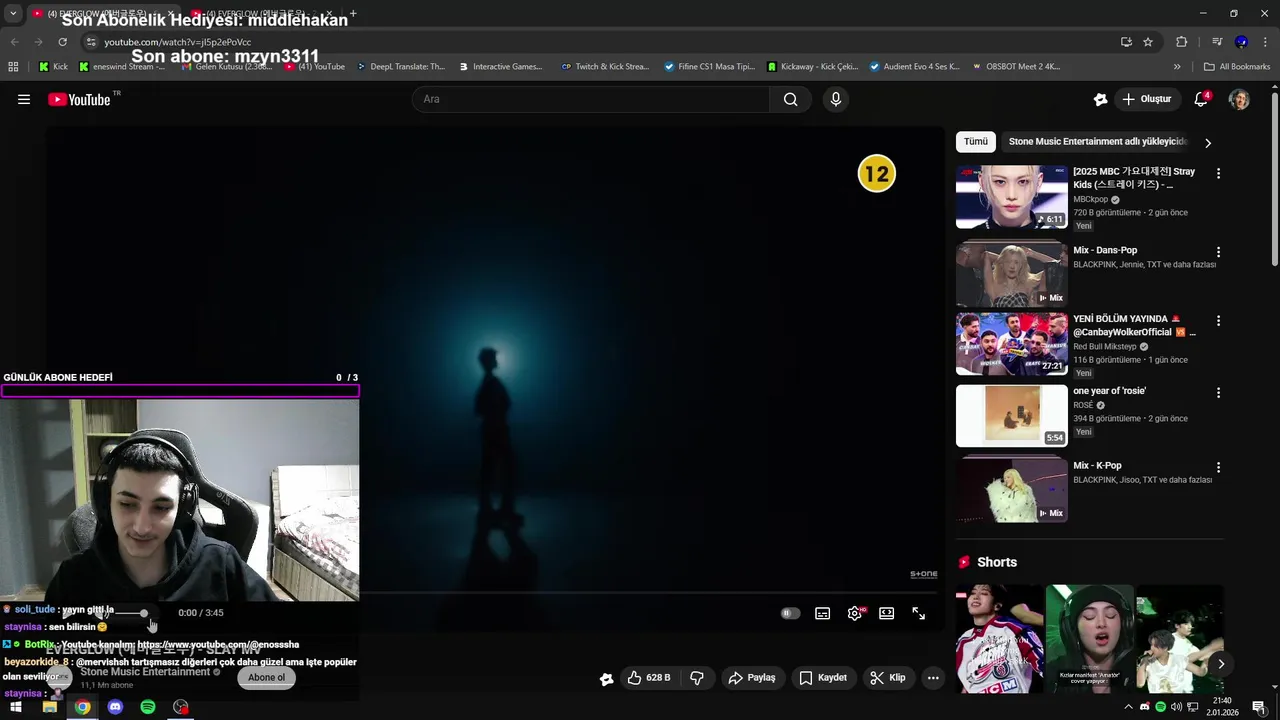Open Spotify from the taskbar
1280x720 pixels.
point(148,707)
